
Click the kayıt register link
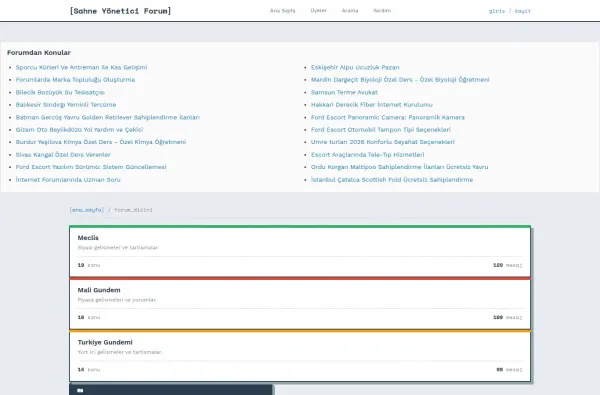click(x=523, y=11)
